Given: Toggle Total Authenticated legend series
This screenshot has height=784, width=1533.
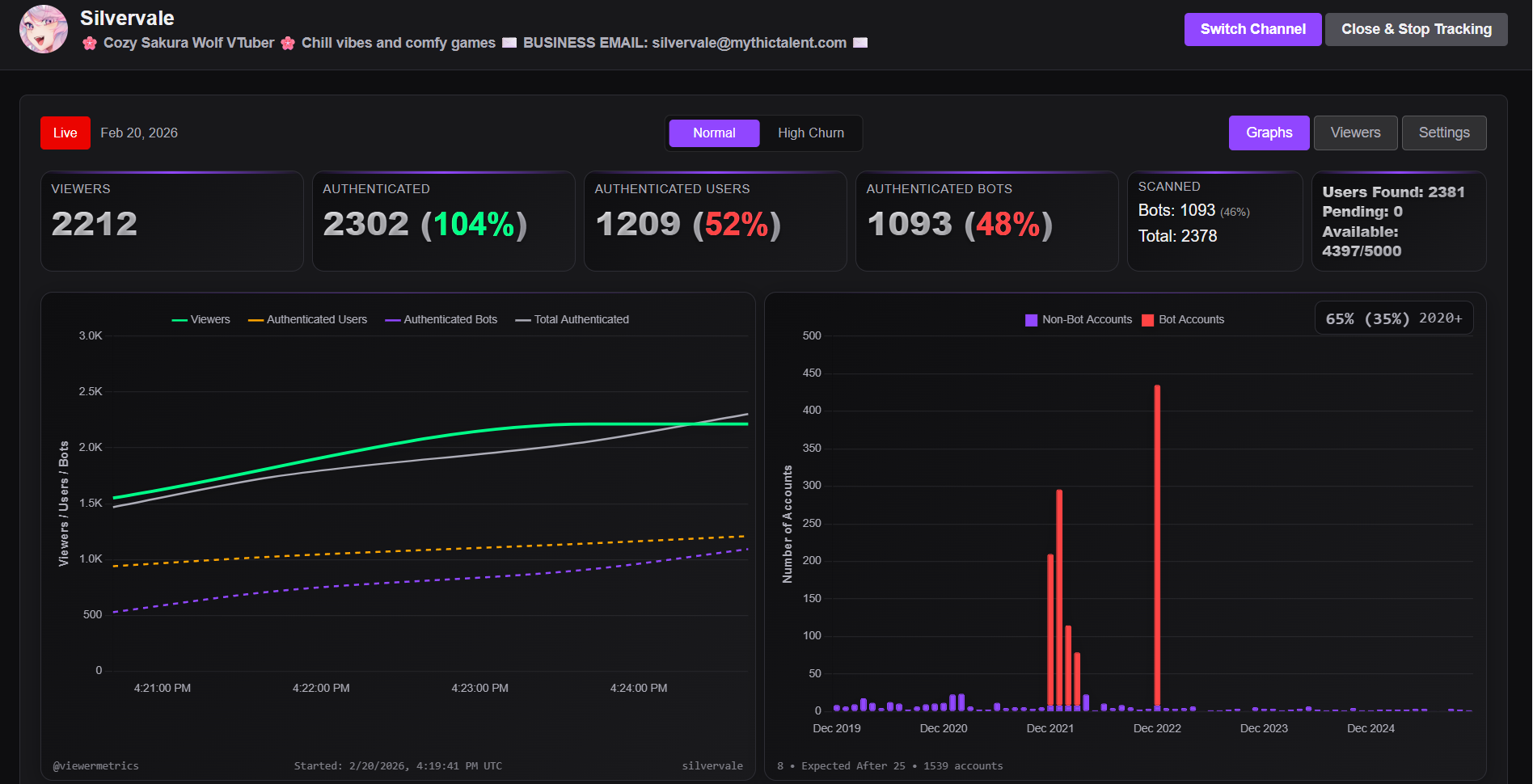Looking at the screenshot, I should (572, 320).
